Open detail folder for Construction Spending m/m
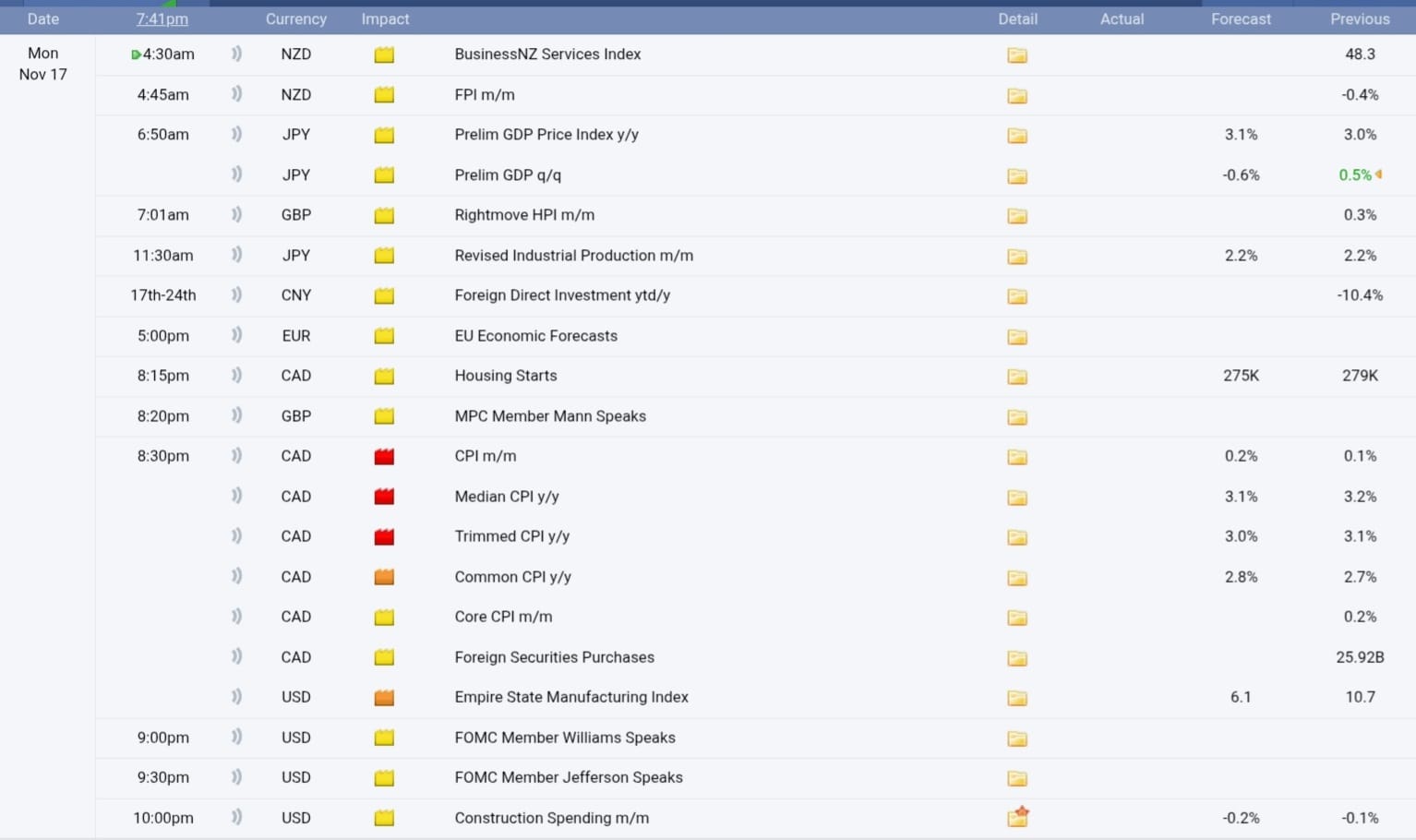The height and width of the screenshot is (840, 1416). 1017,818
